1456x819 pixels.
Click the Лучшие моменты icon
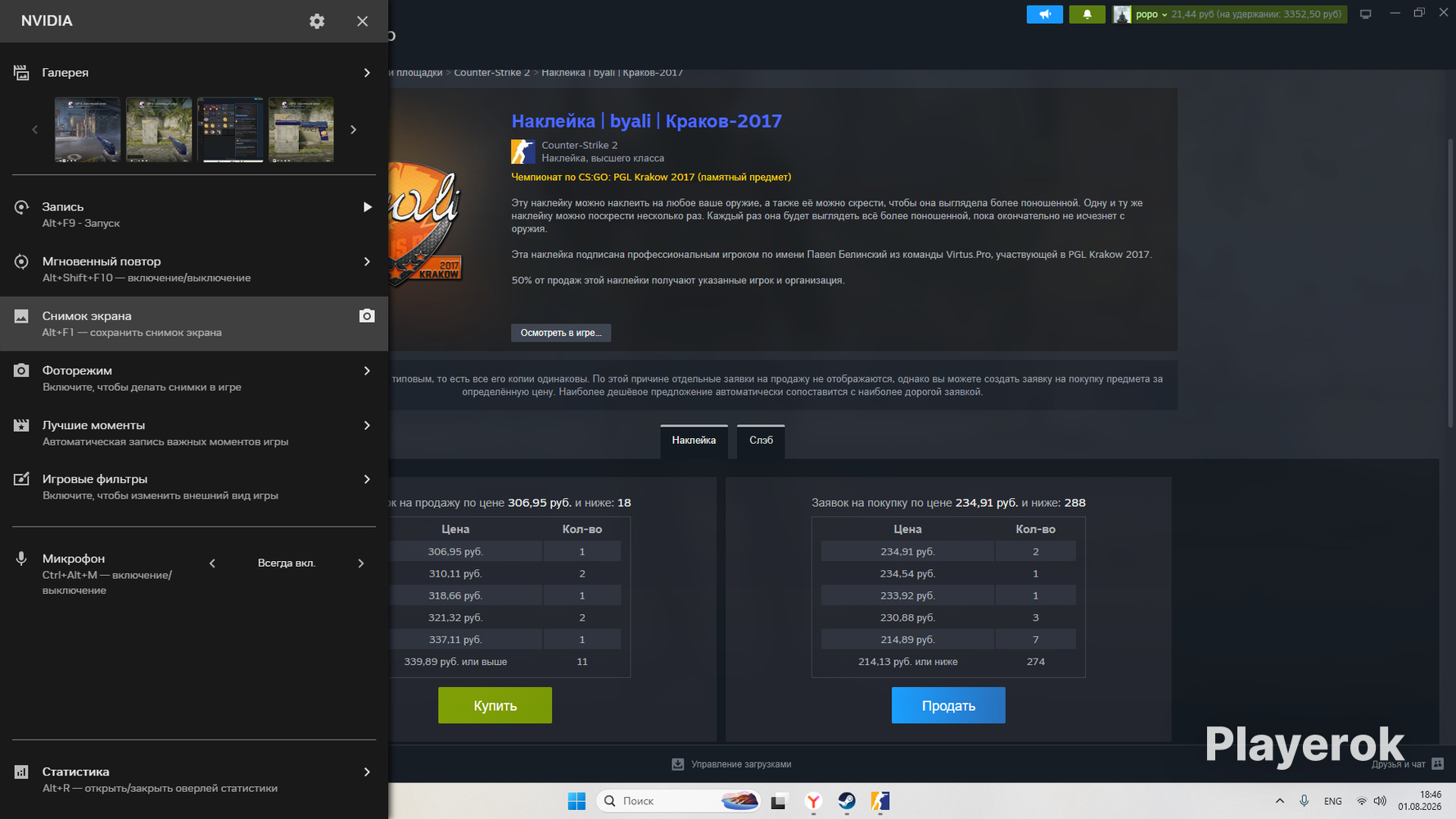(21, 425)
